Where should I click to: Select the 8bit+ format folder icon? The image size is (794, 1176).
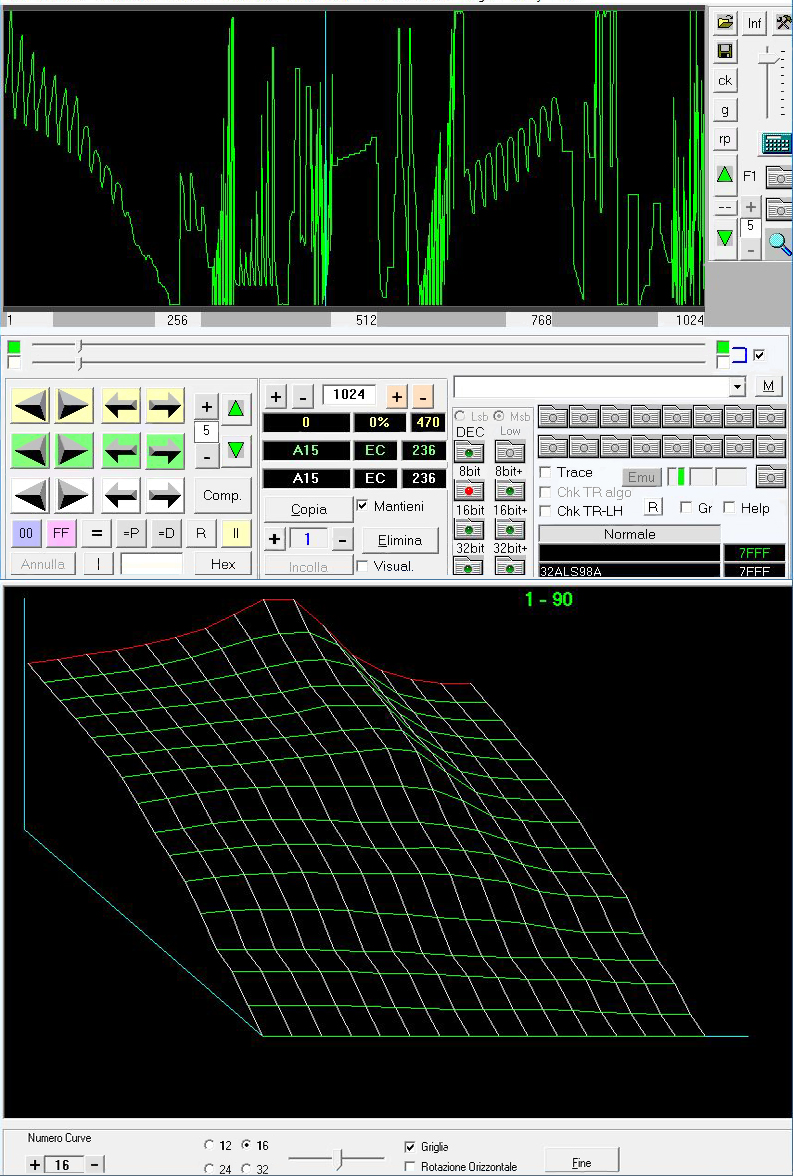(510, 491)
